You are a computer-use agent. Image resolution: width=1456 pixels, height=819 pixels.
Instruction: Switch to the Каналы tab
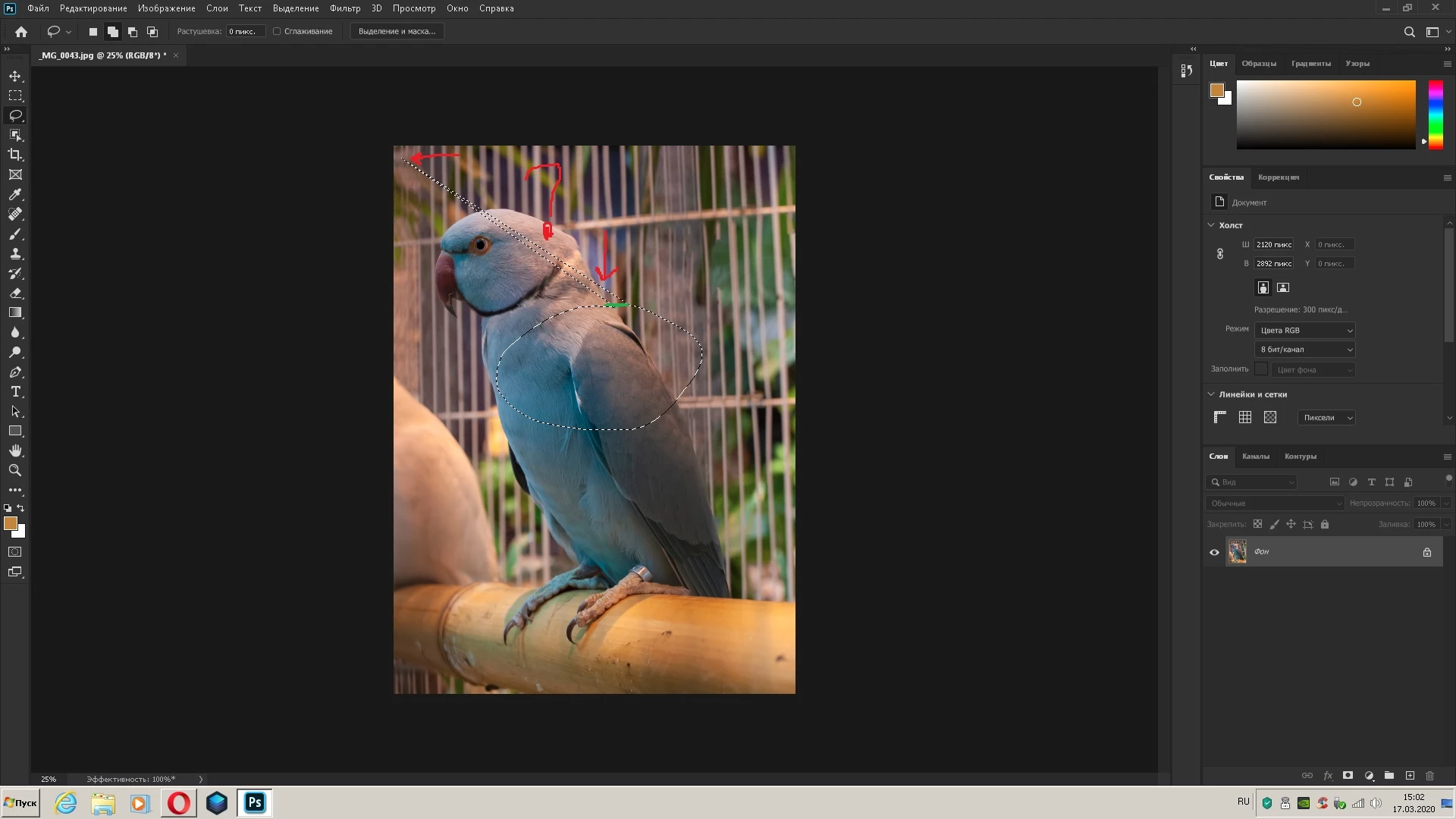click(x=1255, y=457)
